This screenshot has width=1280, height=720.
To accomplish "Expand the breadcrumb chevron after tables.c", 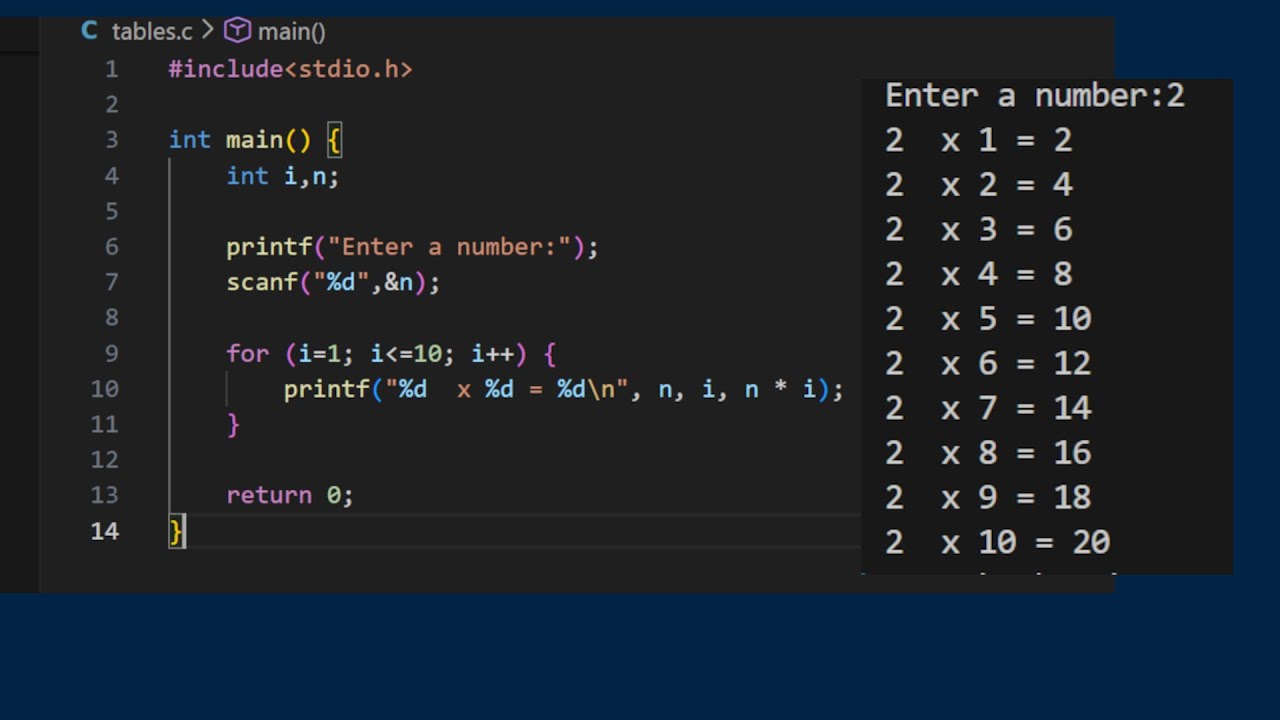I will (208, 31).
